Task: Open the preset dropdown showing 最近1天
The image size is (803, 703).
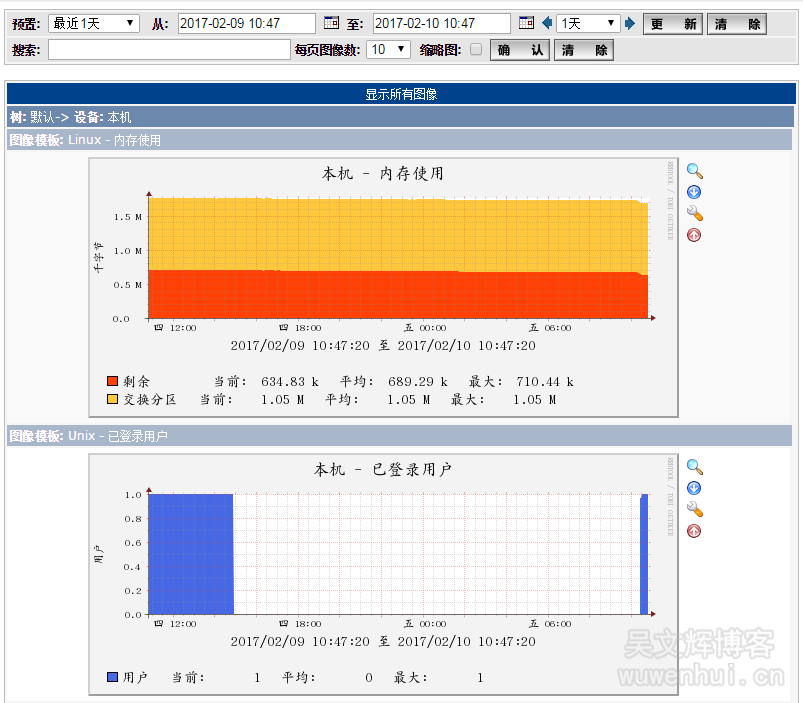Action: point(94,23)
